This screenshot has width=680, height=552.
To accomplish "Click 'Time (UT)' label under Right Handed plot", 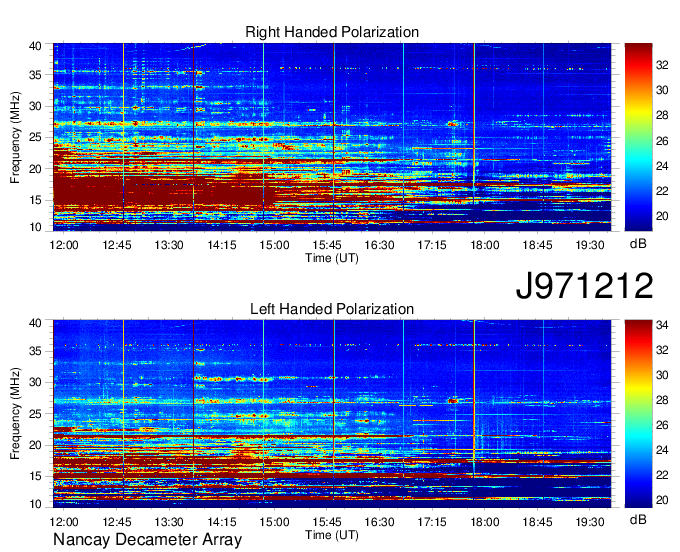I will pos(332,258).
